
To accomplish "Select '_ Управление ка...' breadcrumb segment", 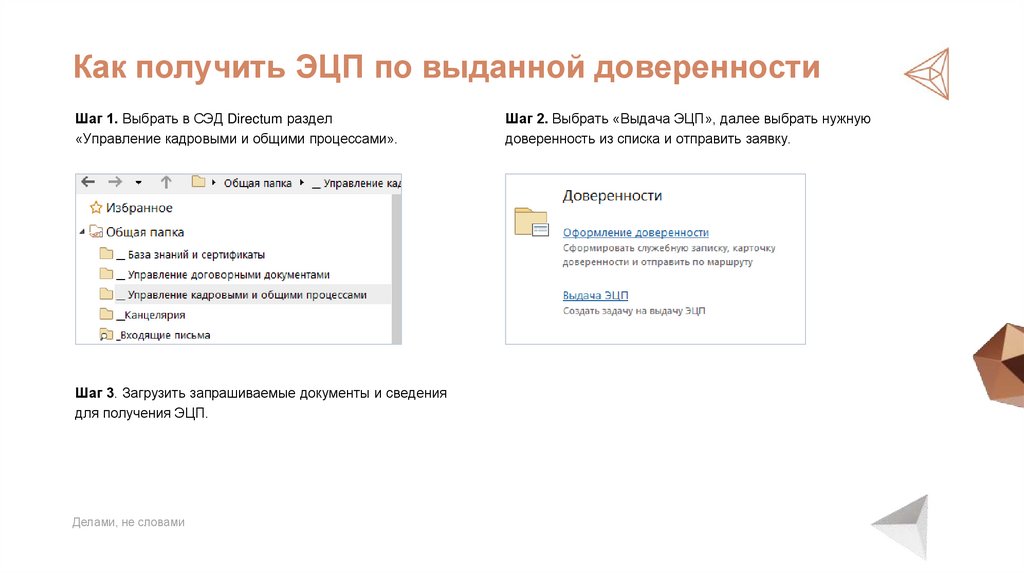I will pyautogui.click(x=357, y=183).
